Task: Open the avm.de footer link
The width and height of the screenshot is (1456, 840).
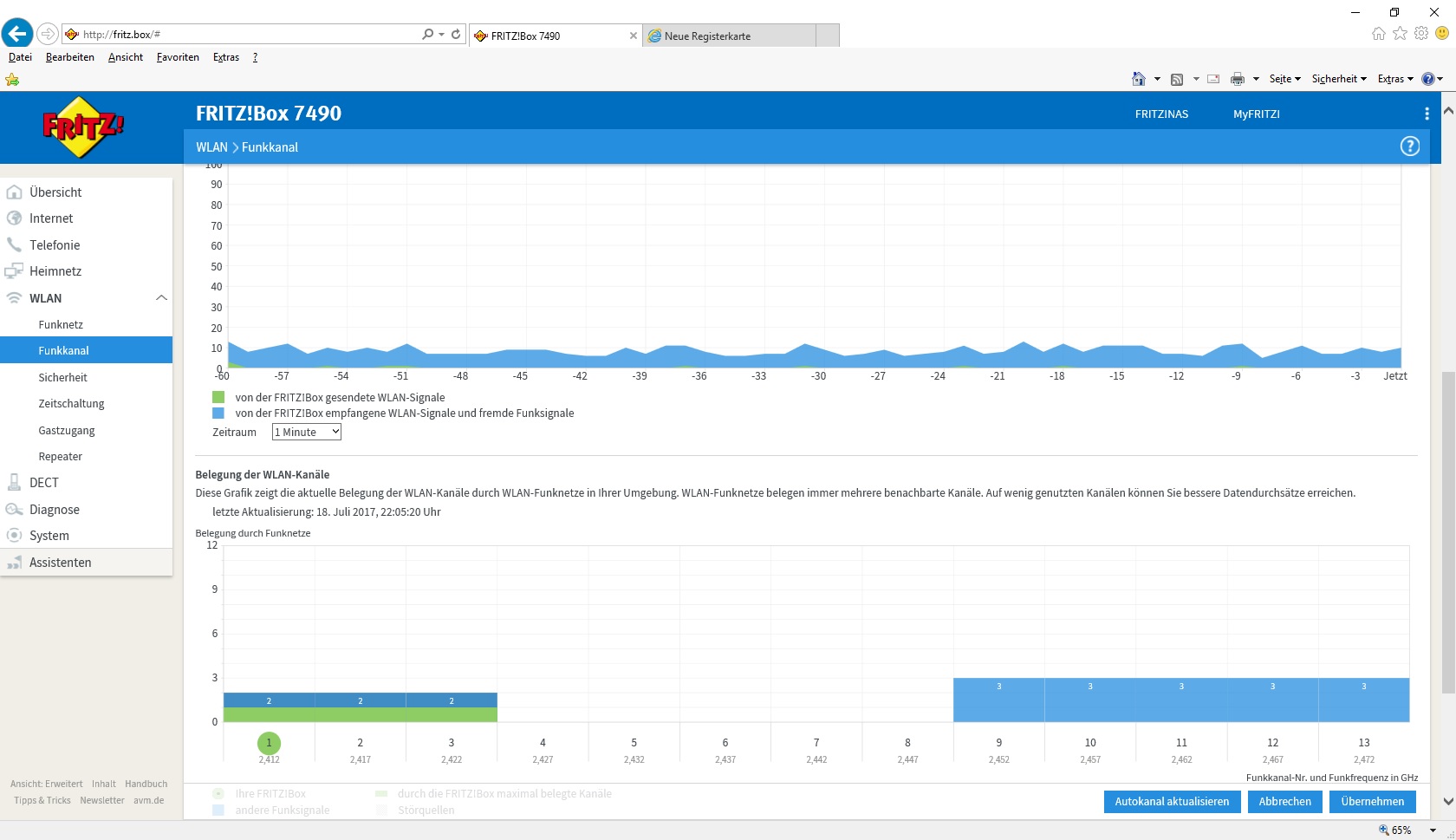Action: [149, 800]
